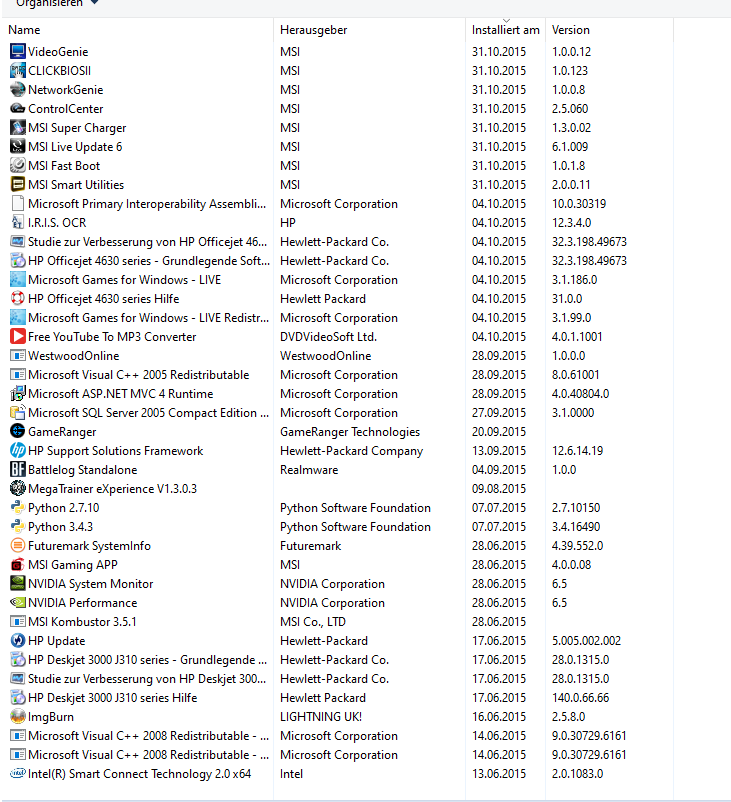Click the HP Update icon
Image resolution: width=731 pixels, height=802 pixels.
tap(17, 640)
